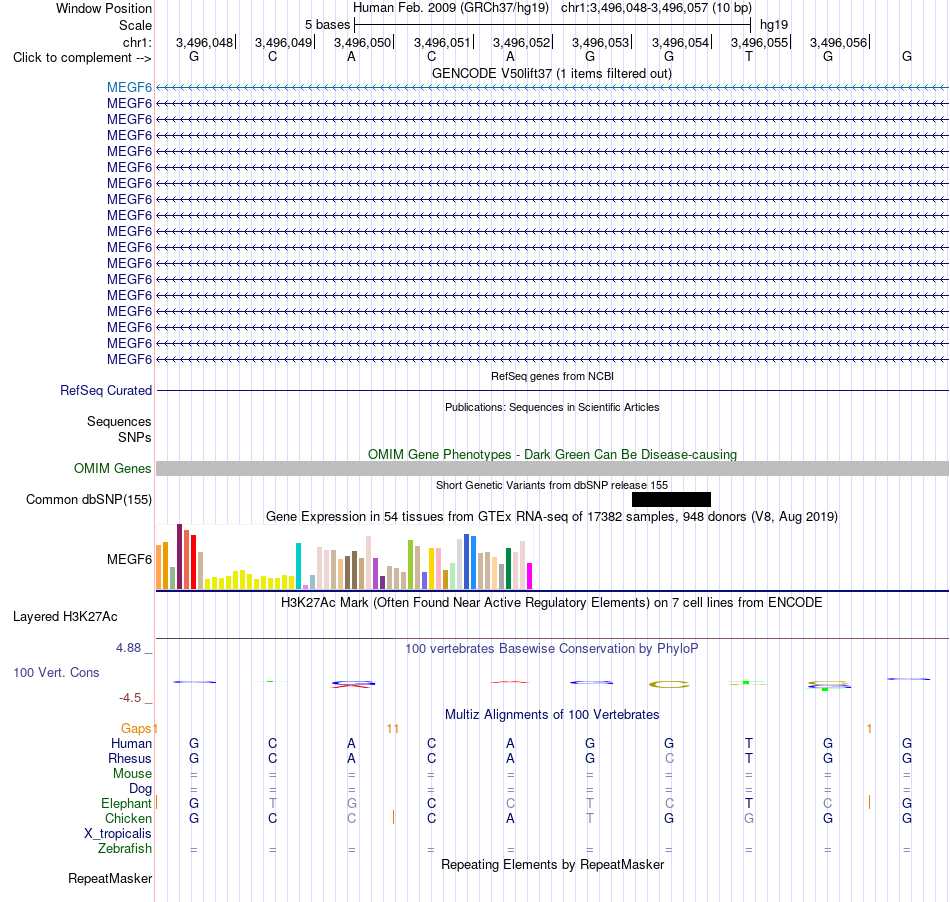This screenshot has width=950, height=902.
Task: Click the 'Scale' label
Action: click(x=135, y=25)
